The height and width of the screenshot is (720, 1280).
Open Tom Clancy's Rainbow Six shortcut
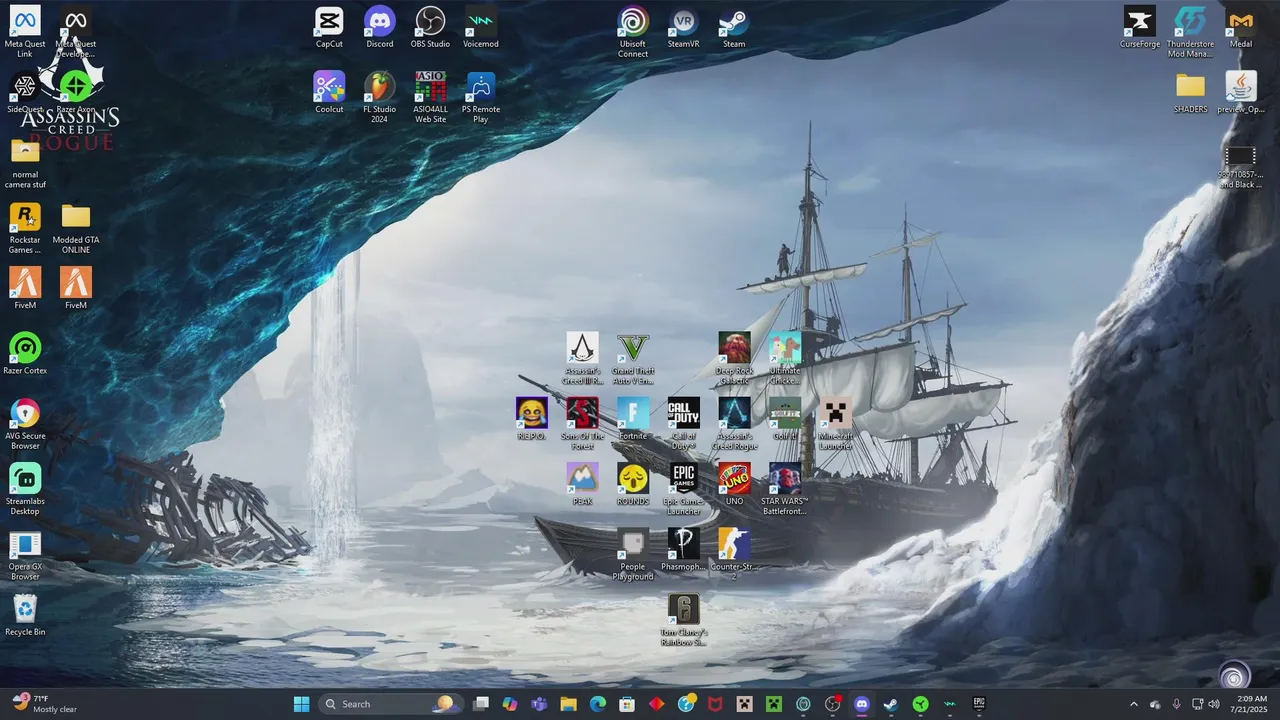684,621
